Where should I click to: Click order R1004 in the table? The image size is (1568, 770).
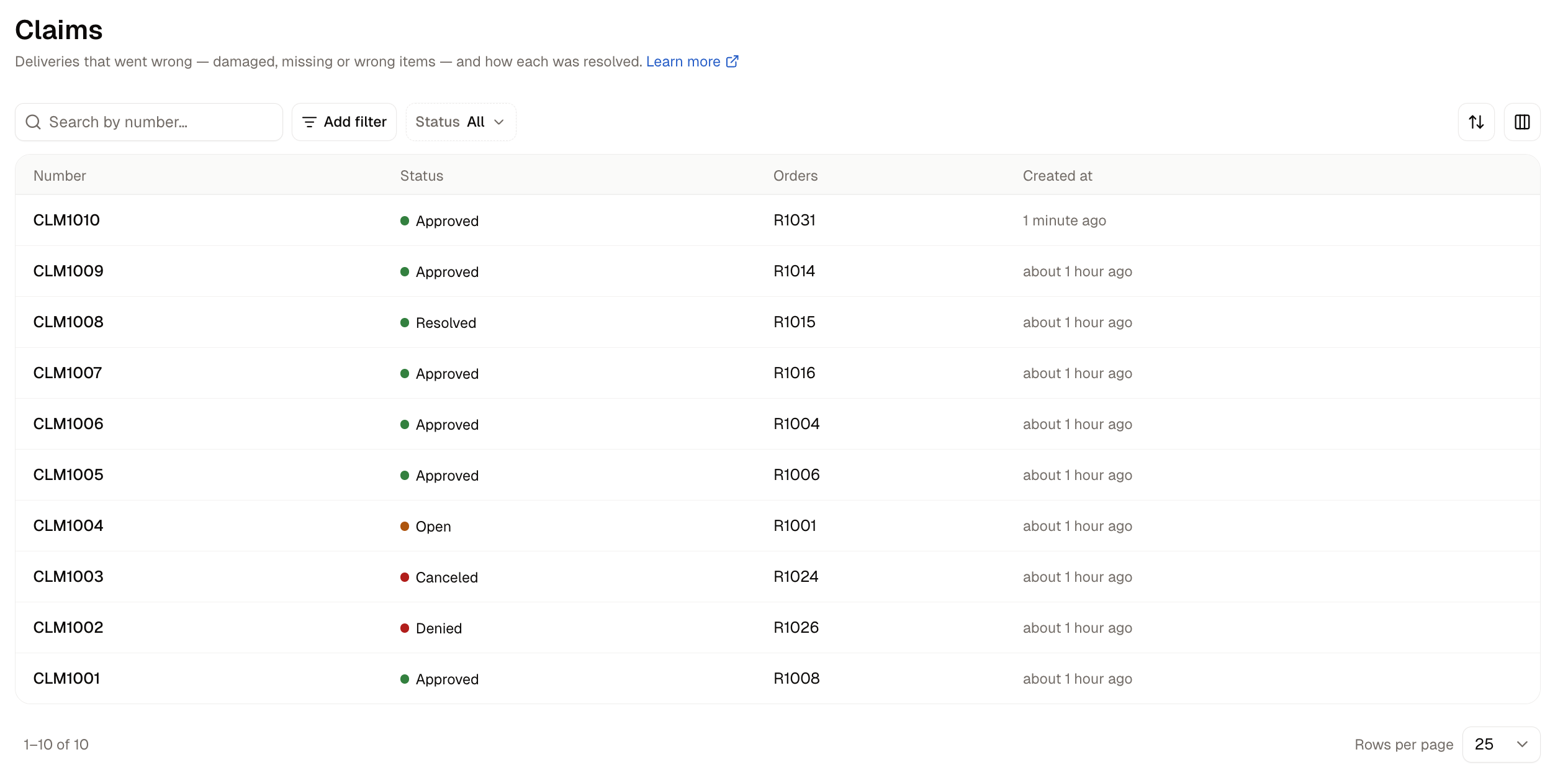click(x=796, y=424)
